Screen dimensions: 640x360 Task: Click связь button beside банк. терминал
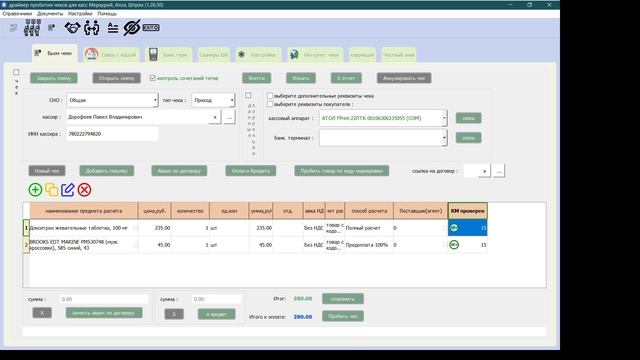point(469,138)
